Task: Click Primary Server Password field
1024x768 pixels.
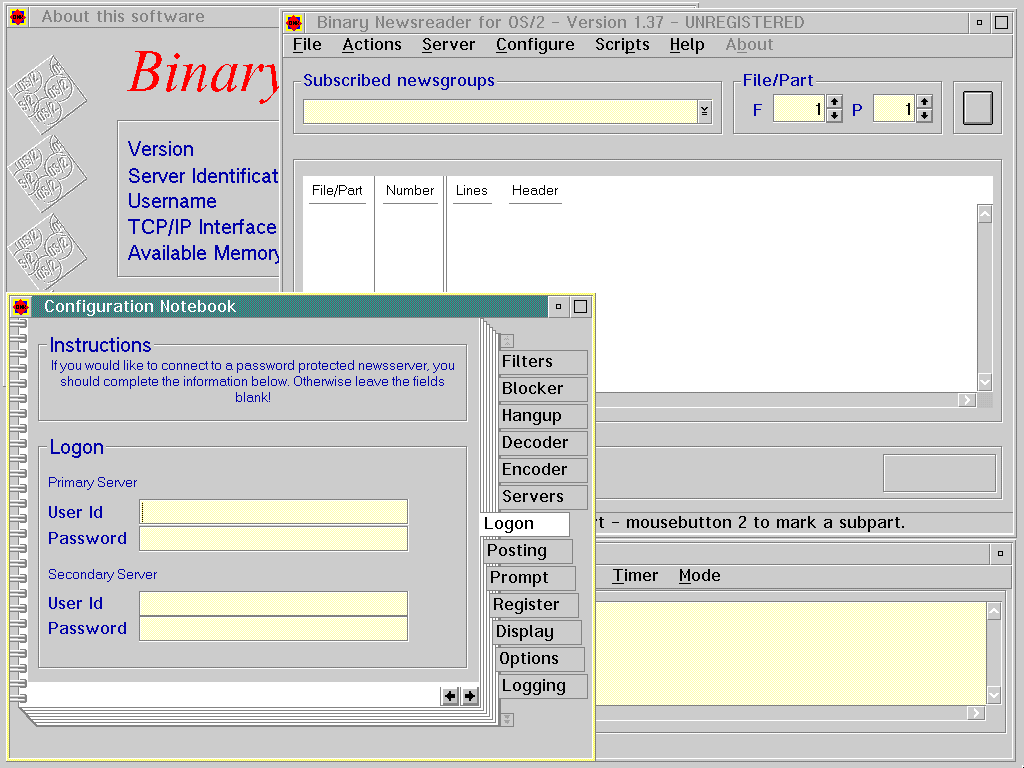Action: [274, 539]
